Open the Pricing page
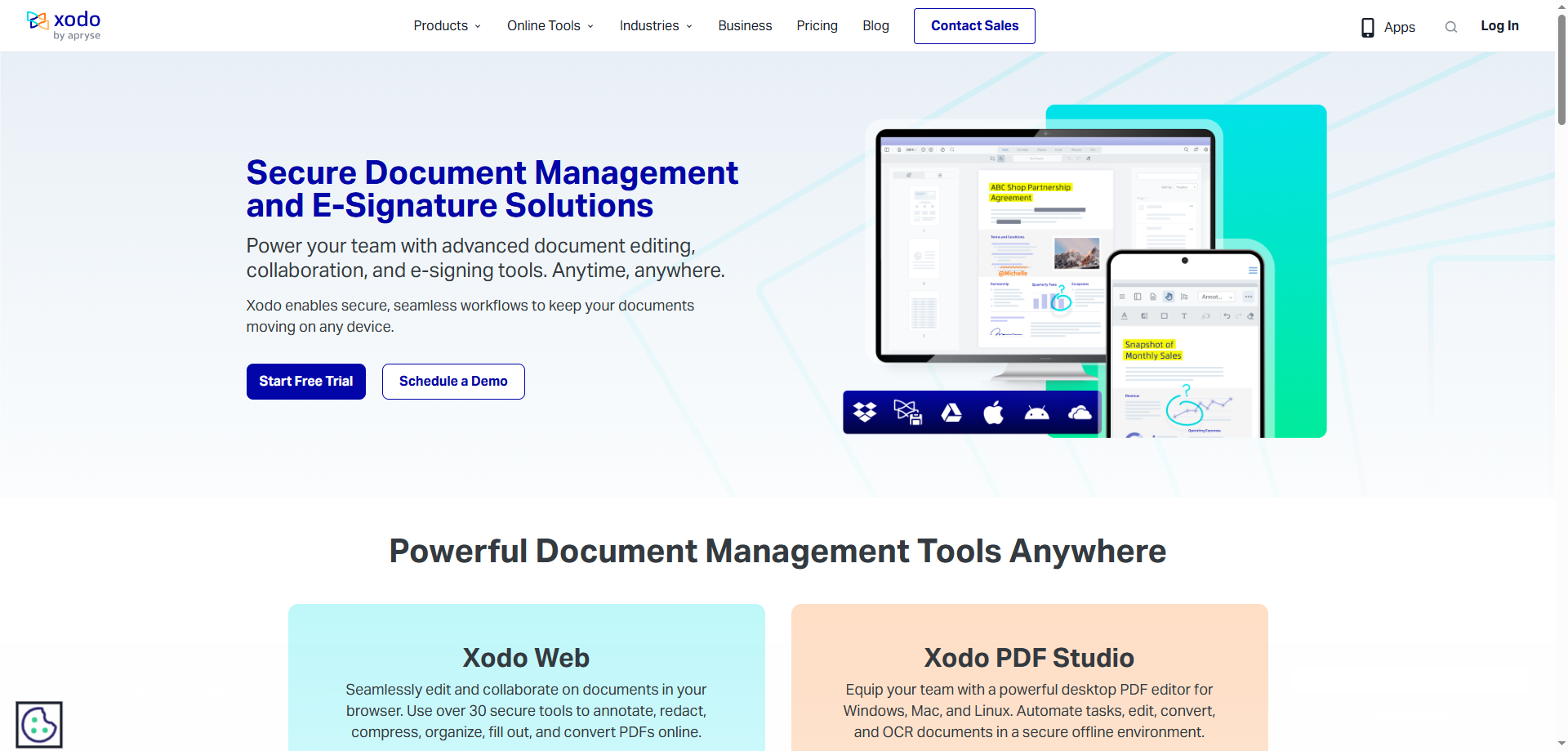1568x751 pixels. pyautogui.click(x=817, y=26)
